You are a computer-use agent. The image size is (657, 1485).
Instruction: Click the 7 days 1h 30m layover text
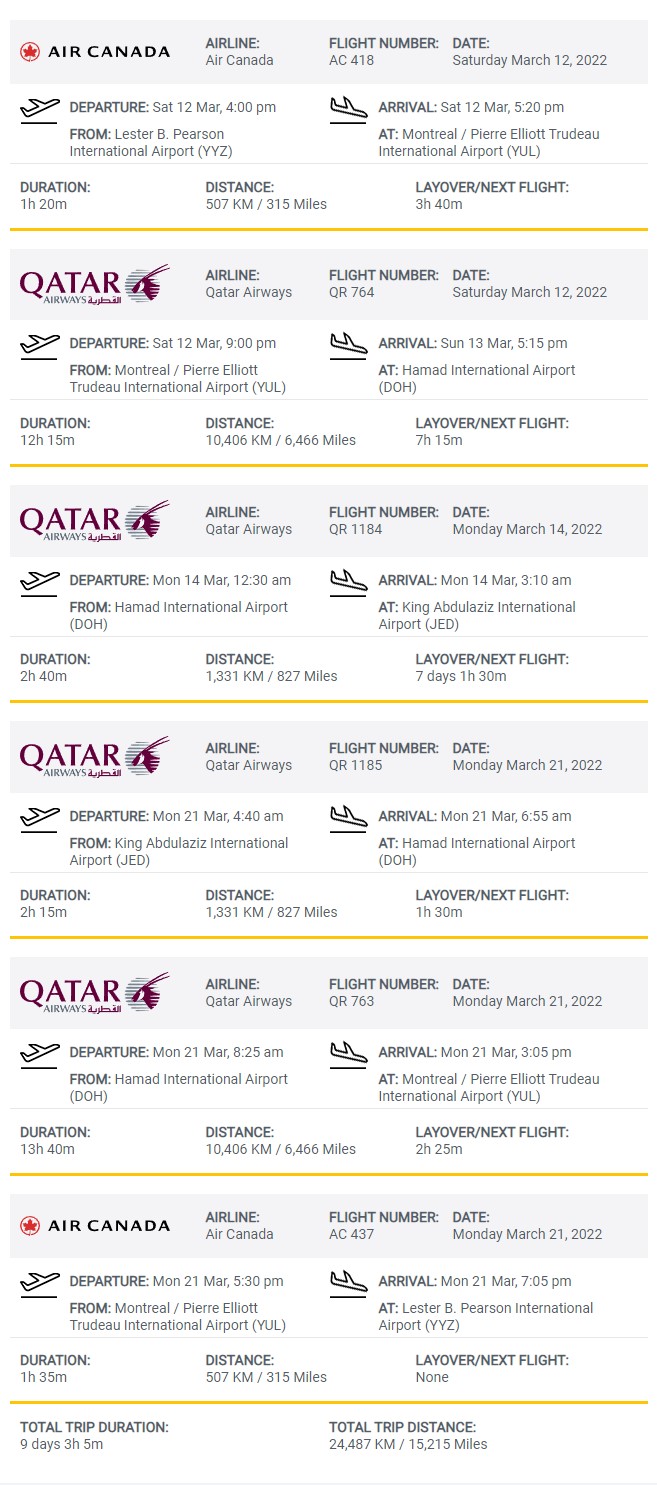460,676
